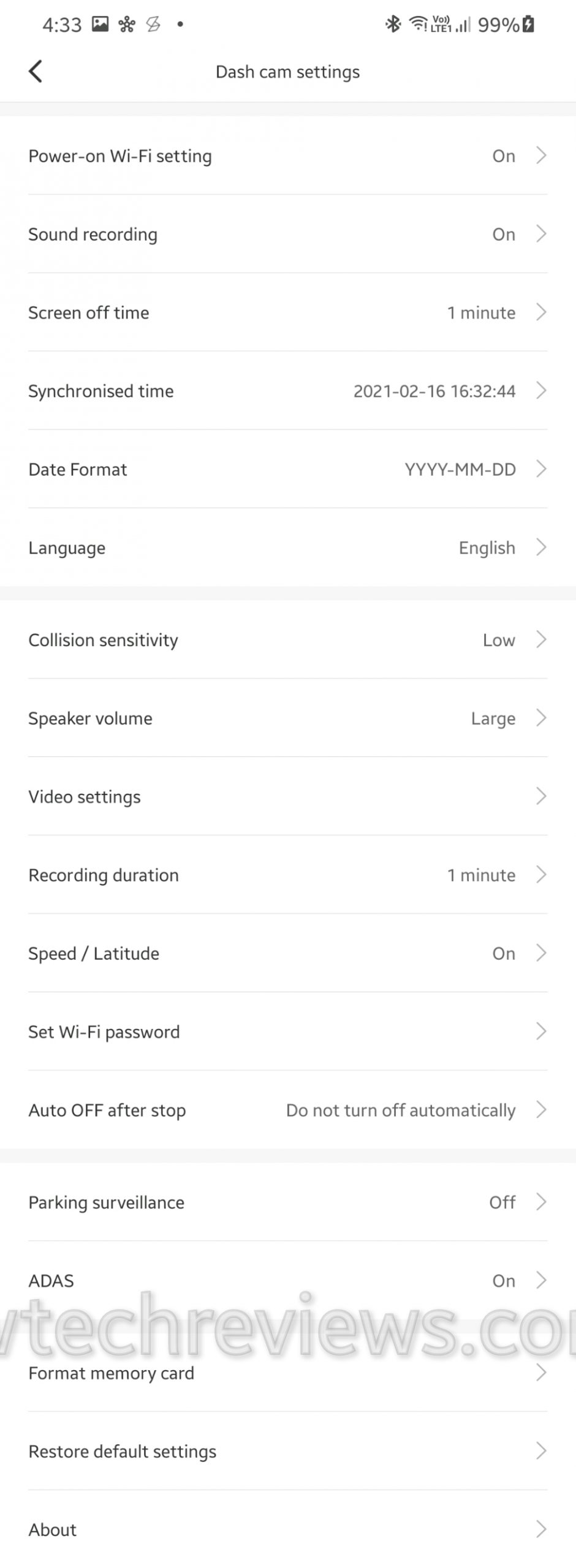The width and height of the screenshot is (576, 1568).
Task: Open Auto OFF after stop options
Action: [x=401, y=1110]
